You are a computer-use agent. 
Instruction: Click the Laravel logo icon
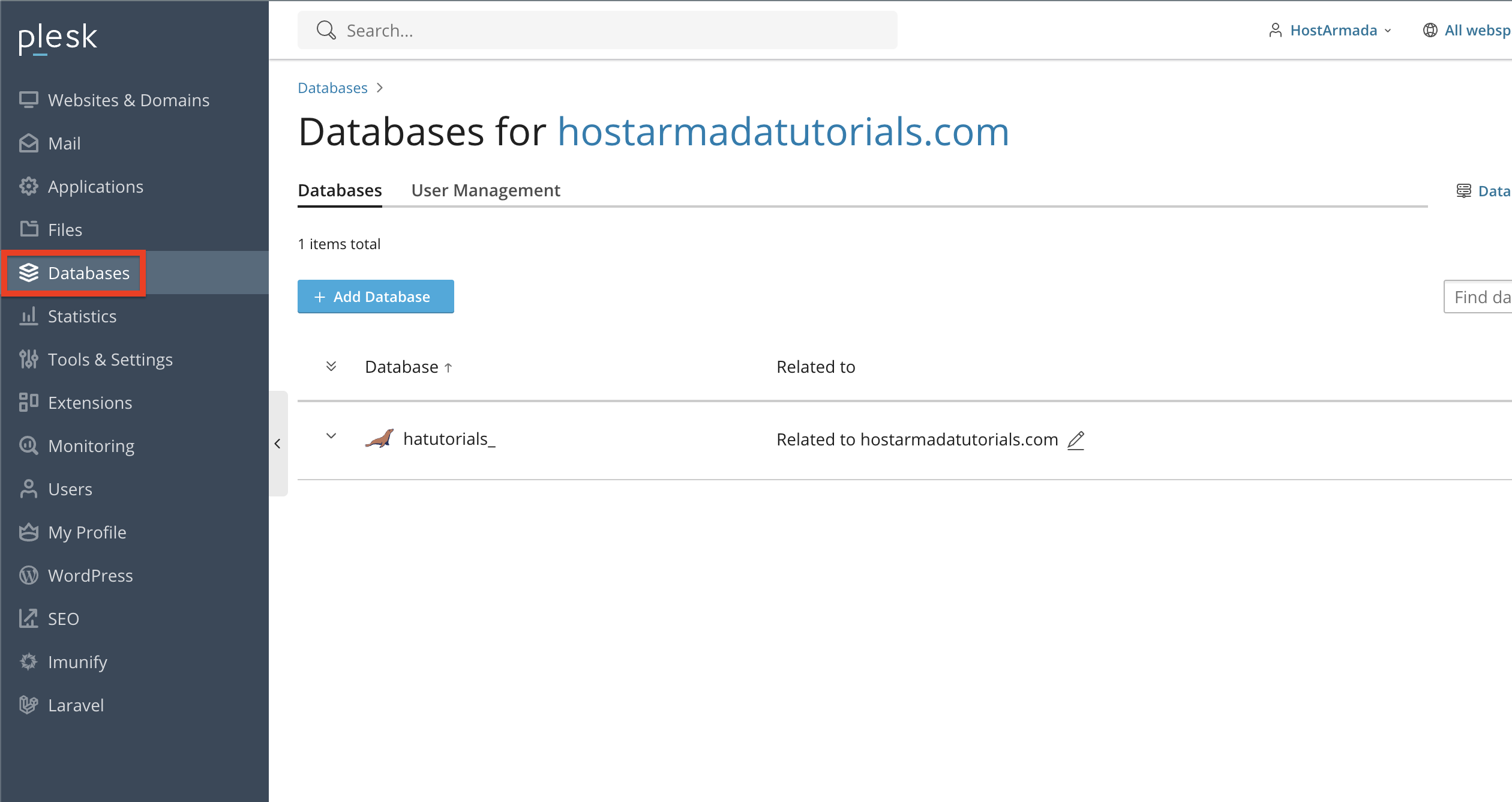pos(28,705)
